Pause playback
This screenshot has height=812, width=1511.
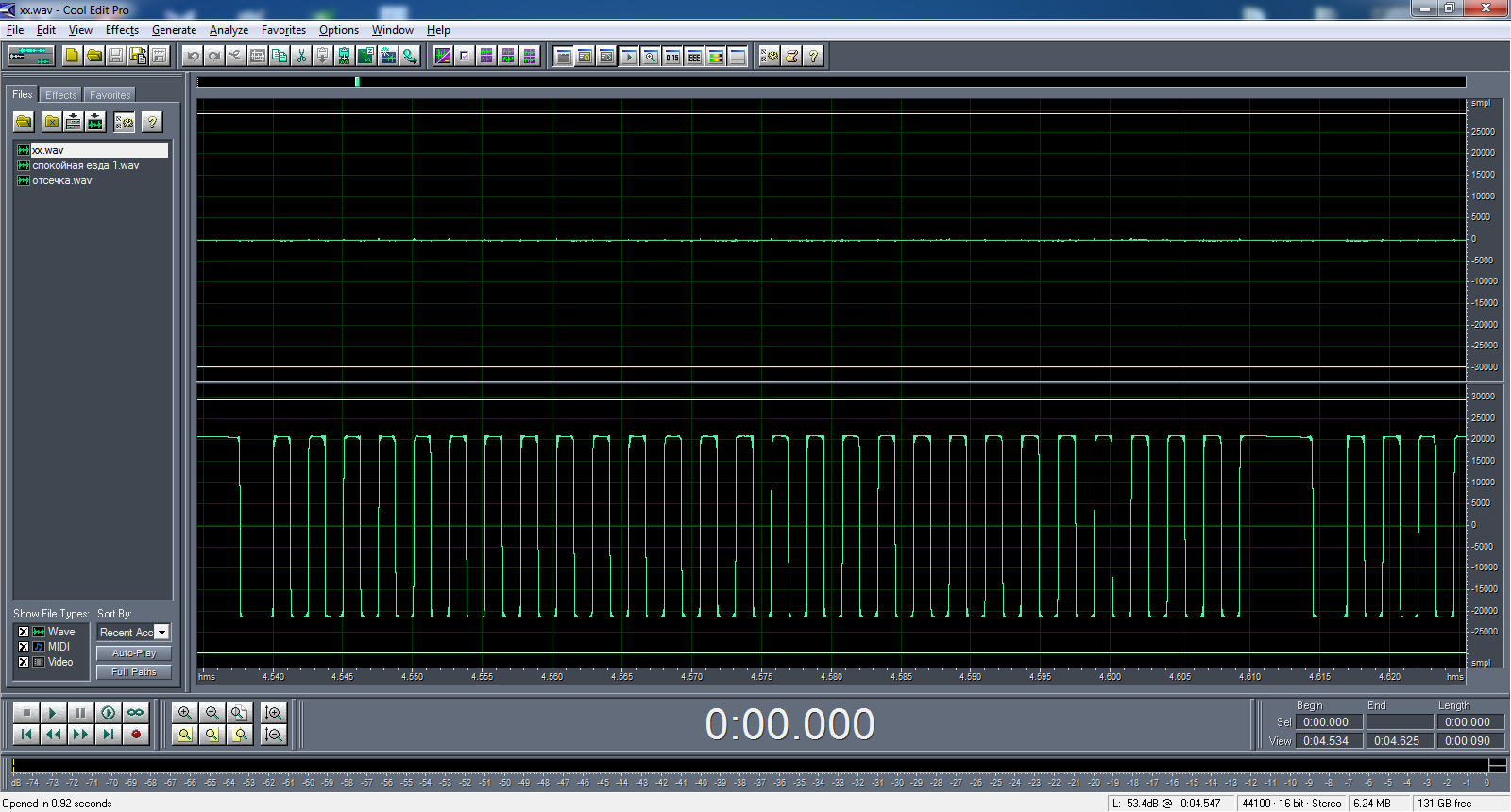tap(81, 713)
